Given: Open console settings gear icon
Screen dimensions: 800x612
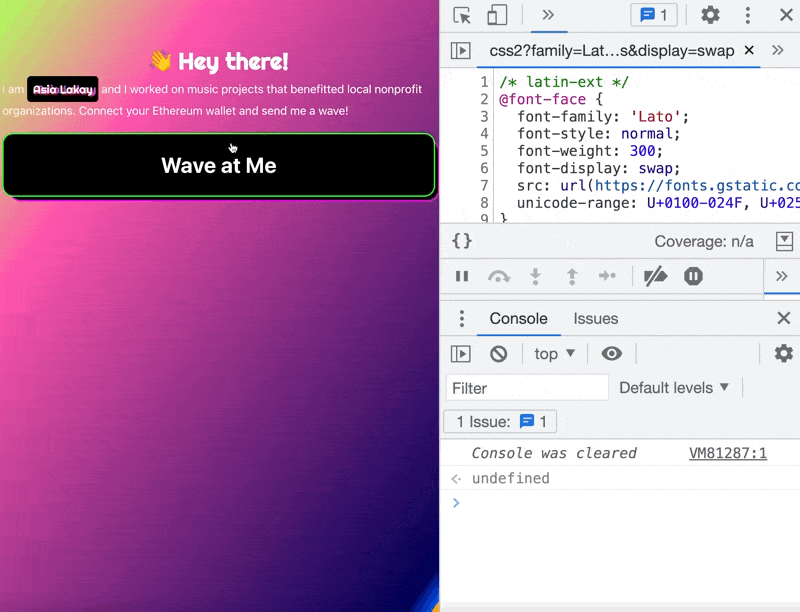Looking at the screenshot, I should (783, 353).
